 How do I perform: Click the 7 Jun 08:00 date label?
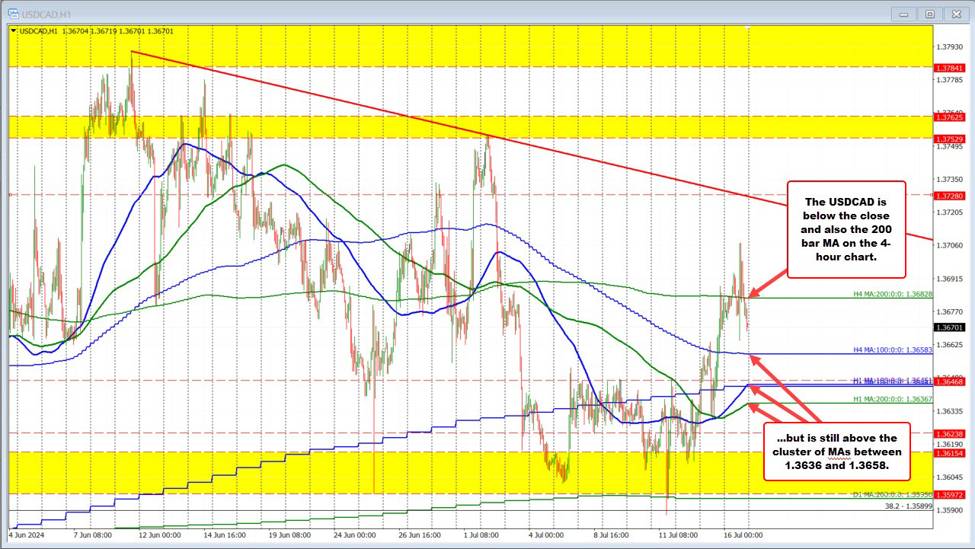93,535
